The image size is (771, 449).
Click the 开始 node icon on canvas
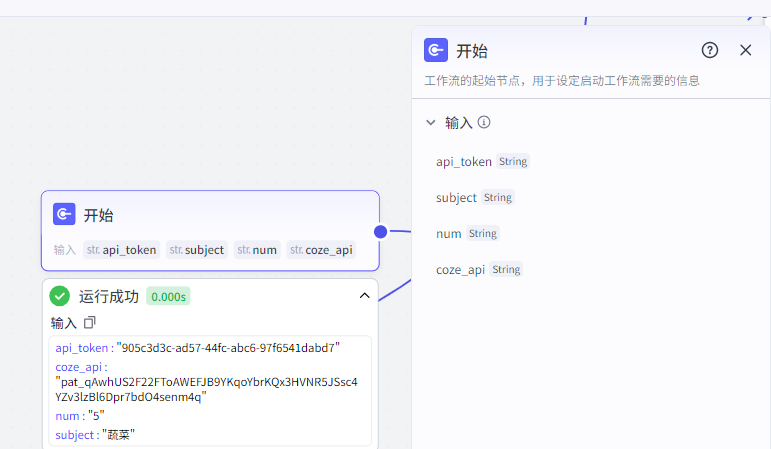coord(64,214)
